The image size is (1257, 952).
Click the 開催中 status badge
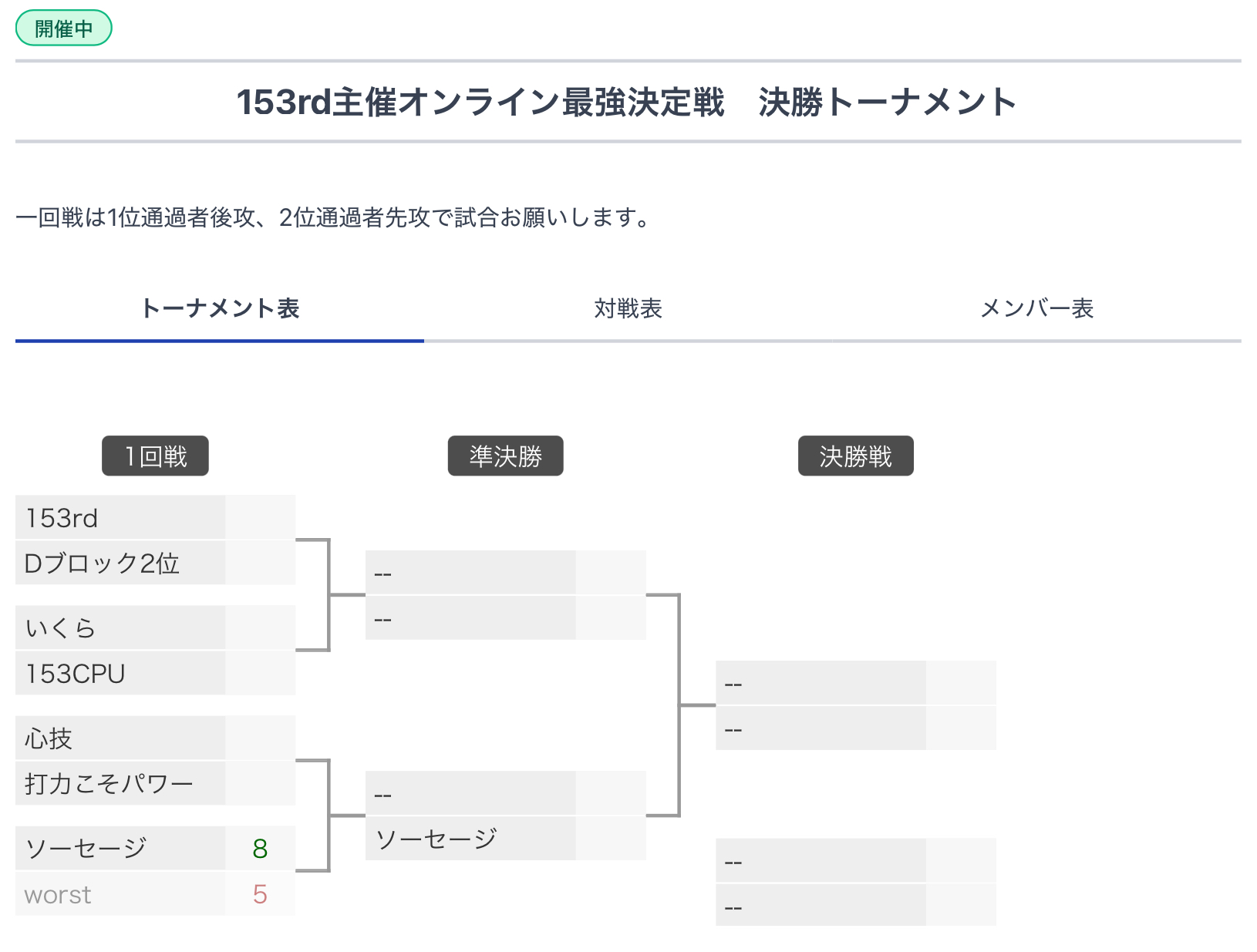click(64, 29)
